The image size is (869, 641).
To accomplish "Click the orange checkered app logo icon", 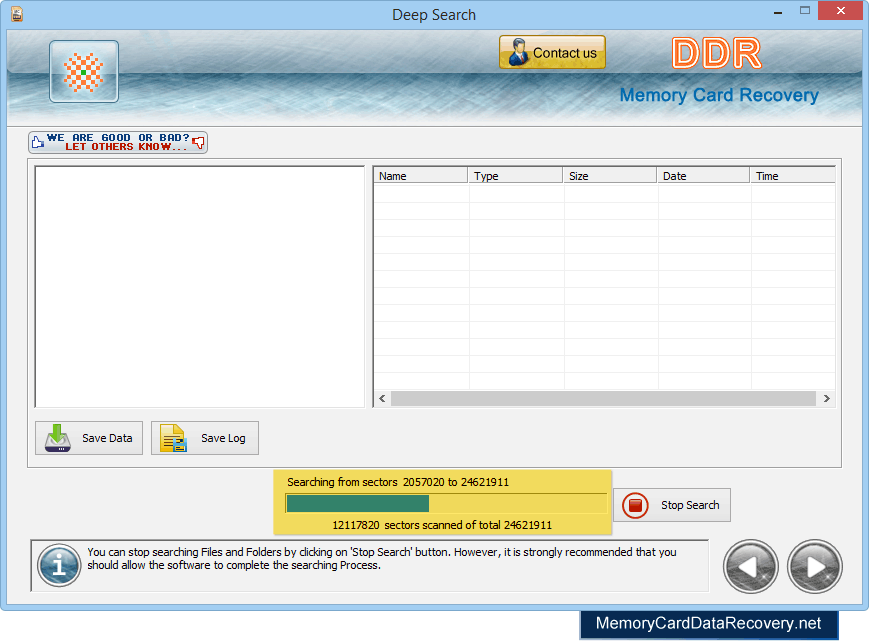I will (x=84, y=71).
